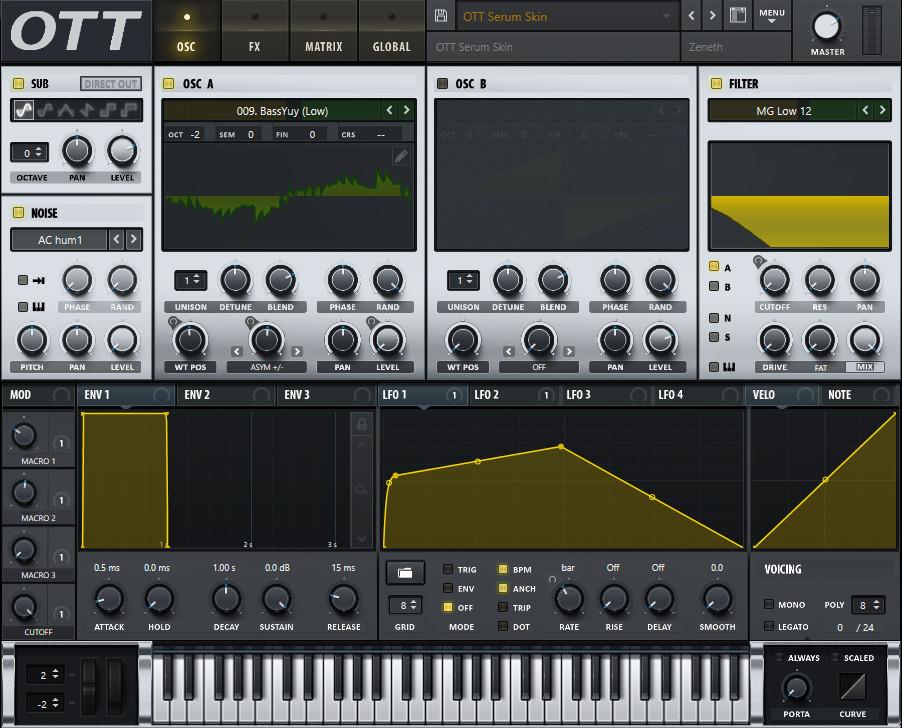Open the MG Low 12 filter type menu
902x728 pixels.
click(x=783, y=110)
